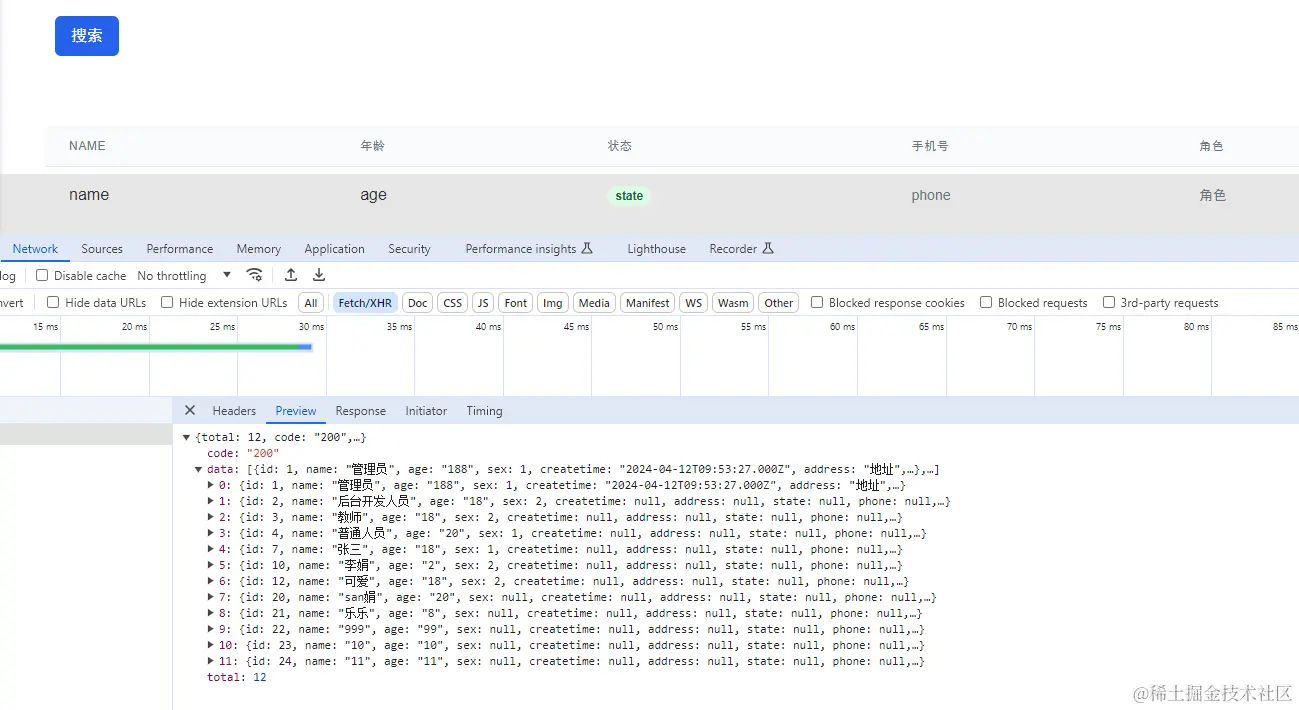Click the 手机号 column header
This screenshot has width=1299, height=710.
tap(930, 146)
